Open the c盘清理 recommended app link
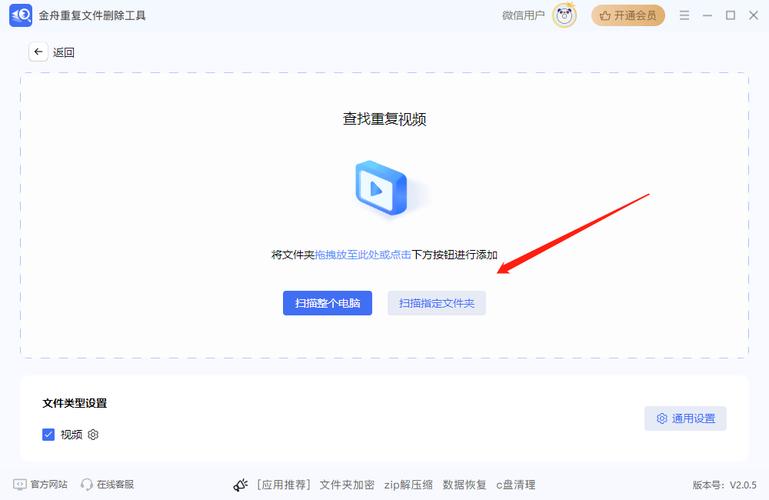Image resolution: width=769 pixels, height=500 pixels. (x=515, y=485)
